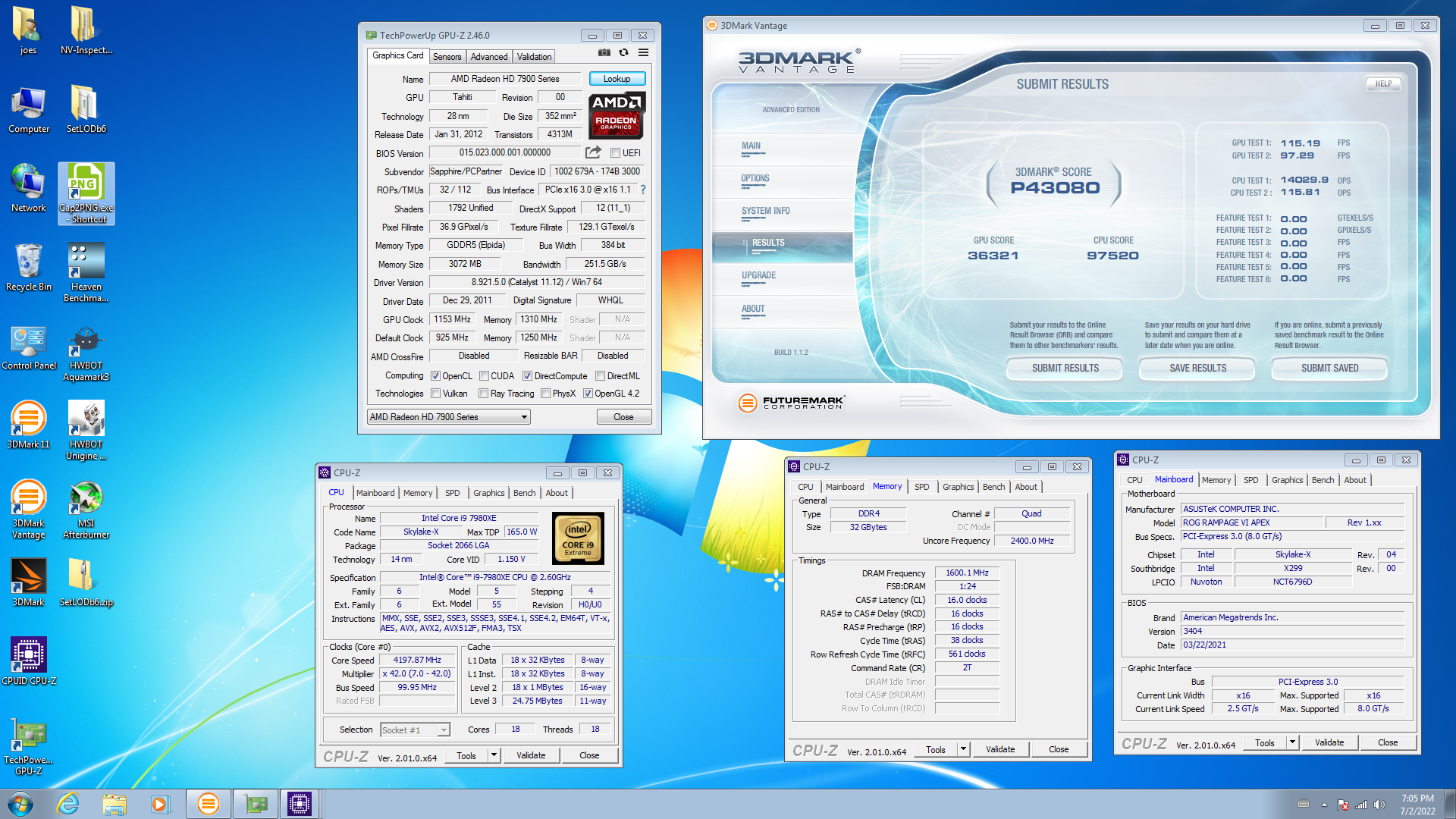Open the Bench tab in CPU-Z CPU window

(524, 493)
